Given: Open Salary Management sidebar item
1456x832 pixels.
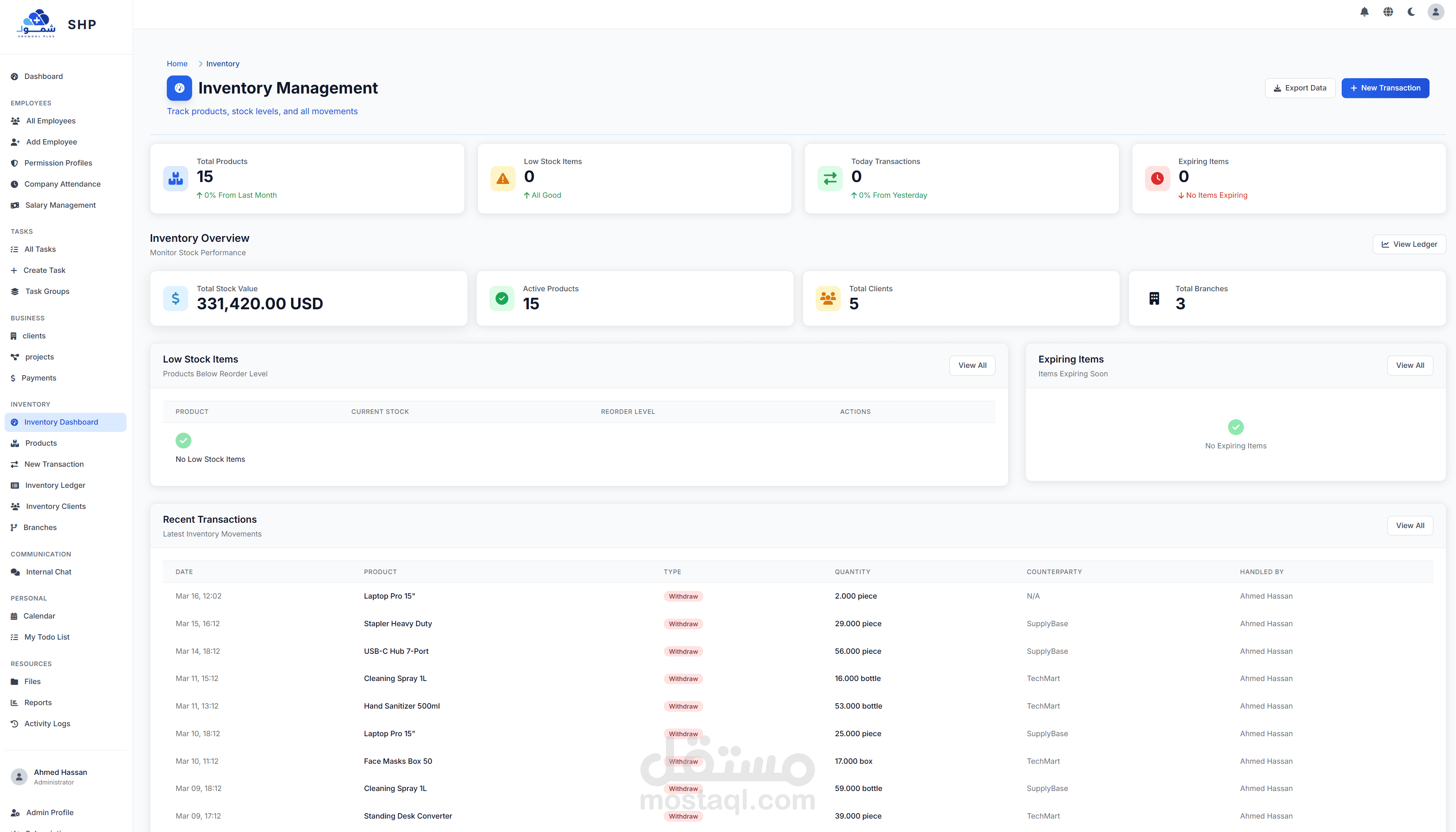Looking at the screenshot, I should click(x=60, y=205).
